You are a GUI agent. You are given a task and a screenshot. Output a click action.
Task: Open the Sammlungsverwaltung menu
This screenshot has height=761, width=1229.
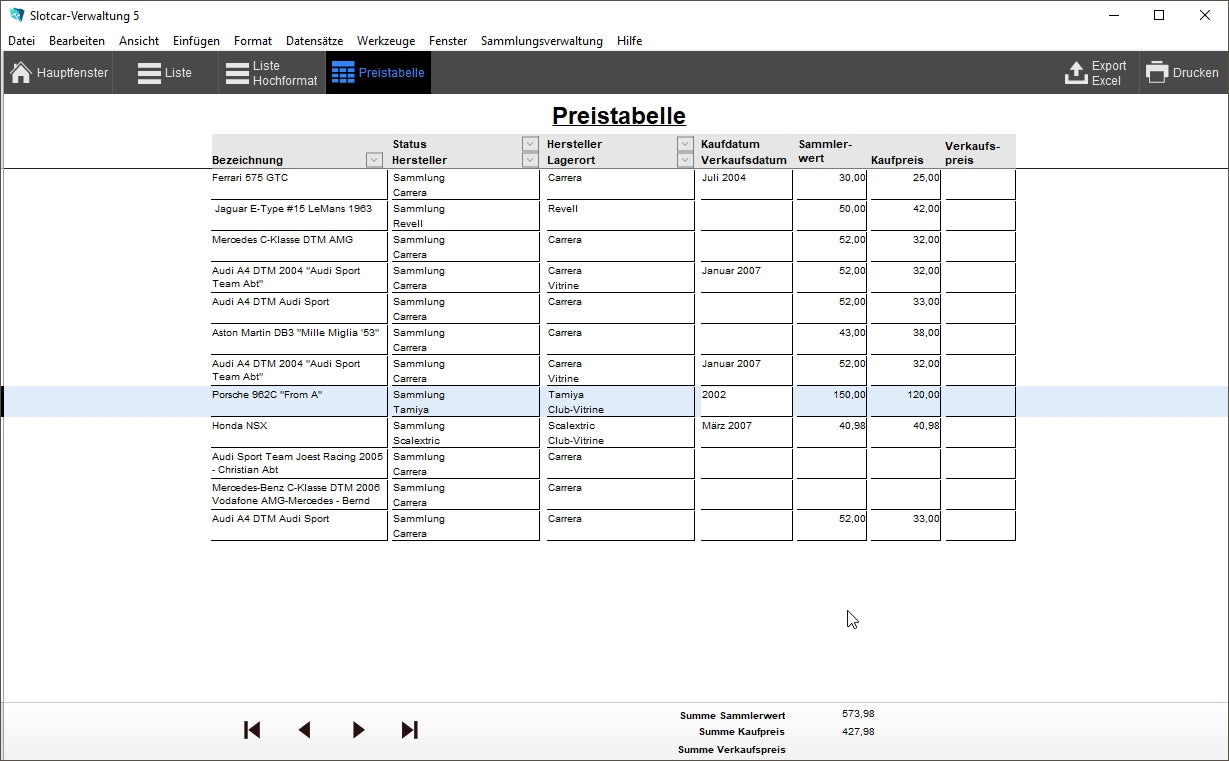(541, 41)
